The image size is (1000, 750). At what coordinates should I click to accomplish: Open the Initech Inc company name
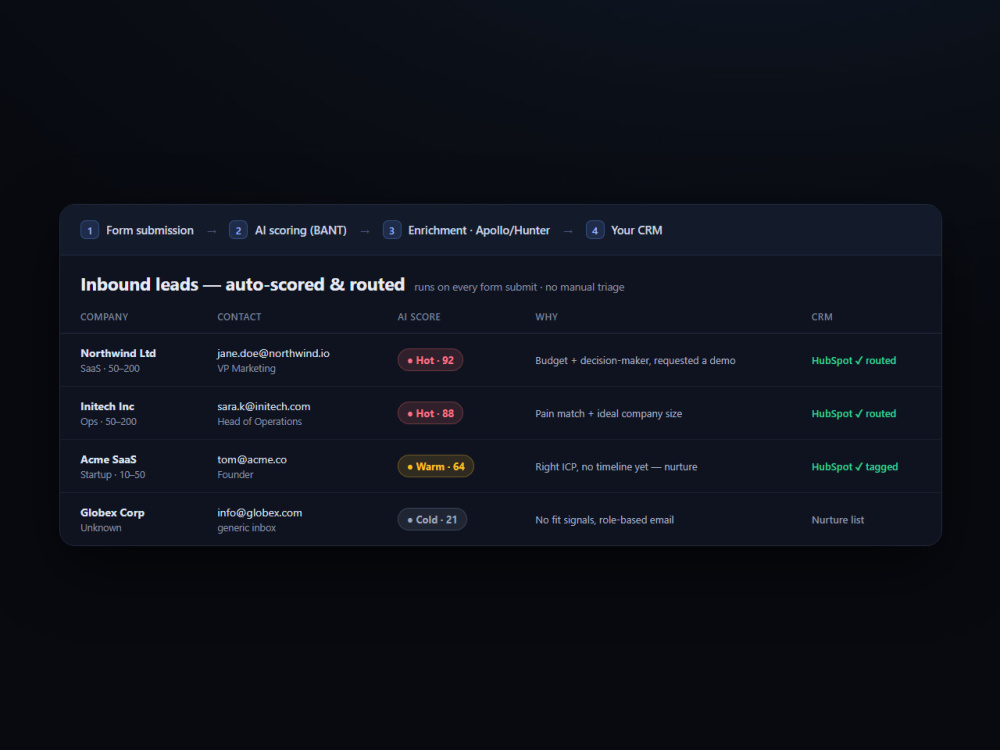click(x=107, y=406)
